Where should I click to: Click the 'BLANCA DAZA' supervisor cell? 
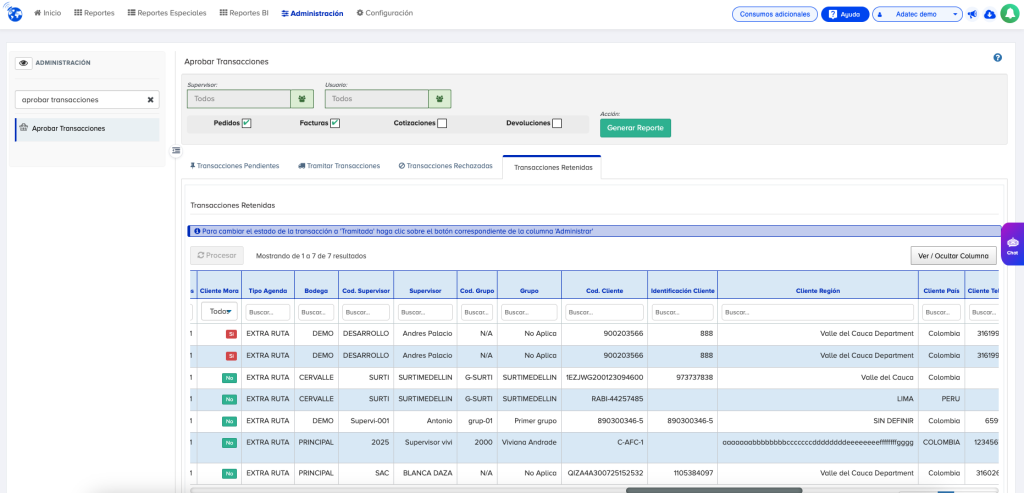[427, 473]
